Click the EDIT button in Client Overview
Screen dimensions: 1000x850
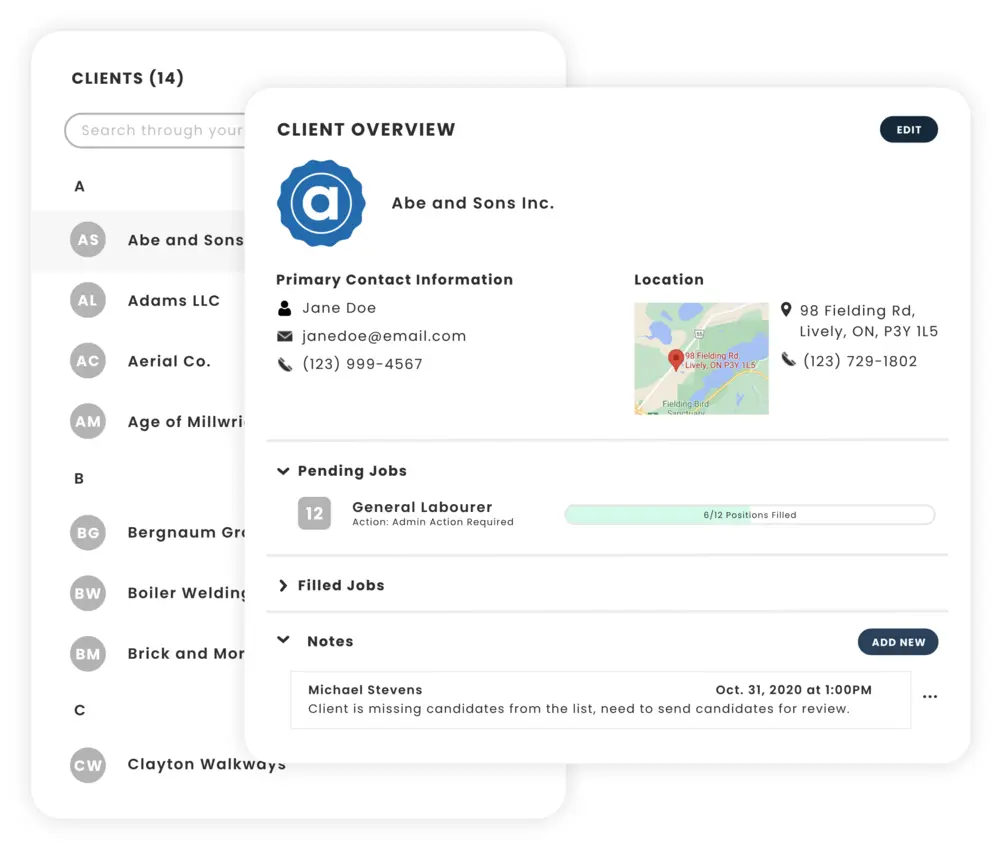pos(908,129)
